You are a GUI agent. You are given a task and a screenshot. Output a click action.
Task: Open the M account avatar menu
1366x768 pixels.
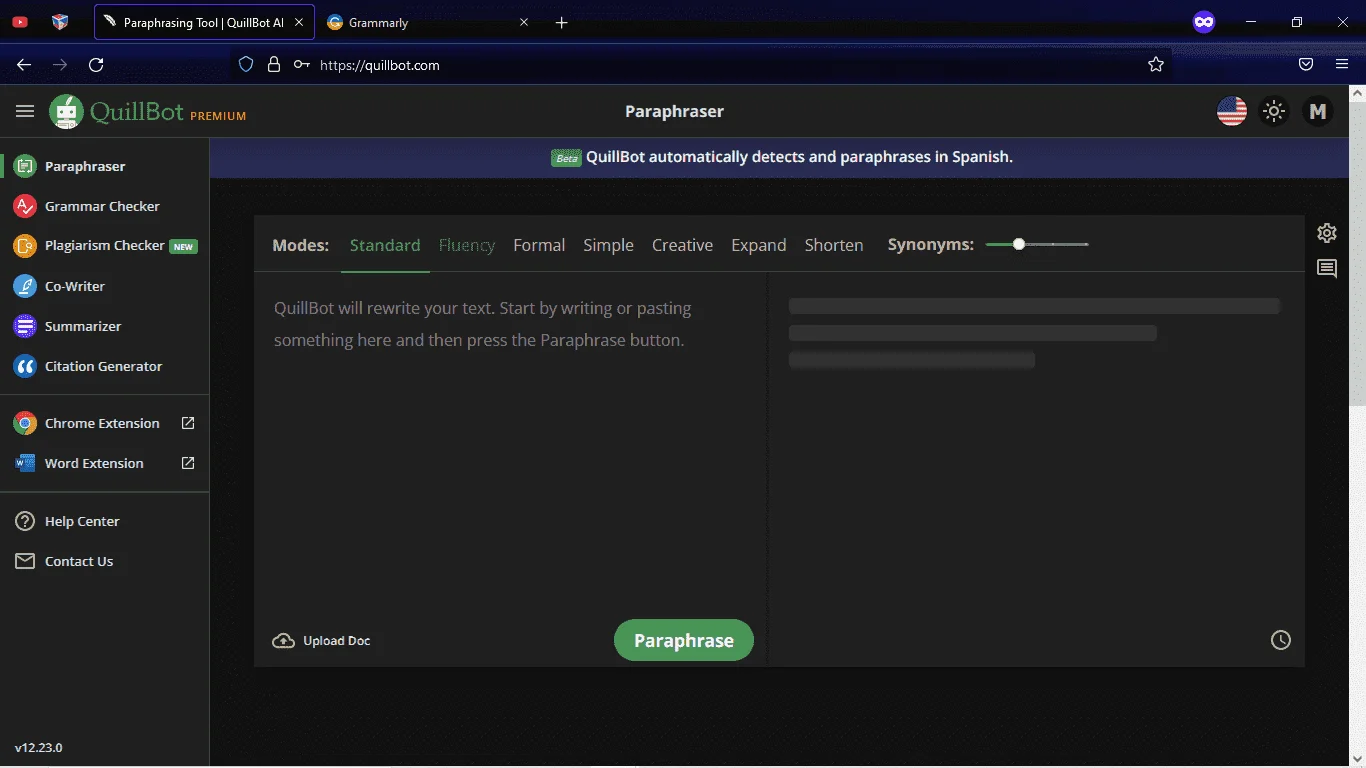tap(1318, 111)
